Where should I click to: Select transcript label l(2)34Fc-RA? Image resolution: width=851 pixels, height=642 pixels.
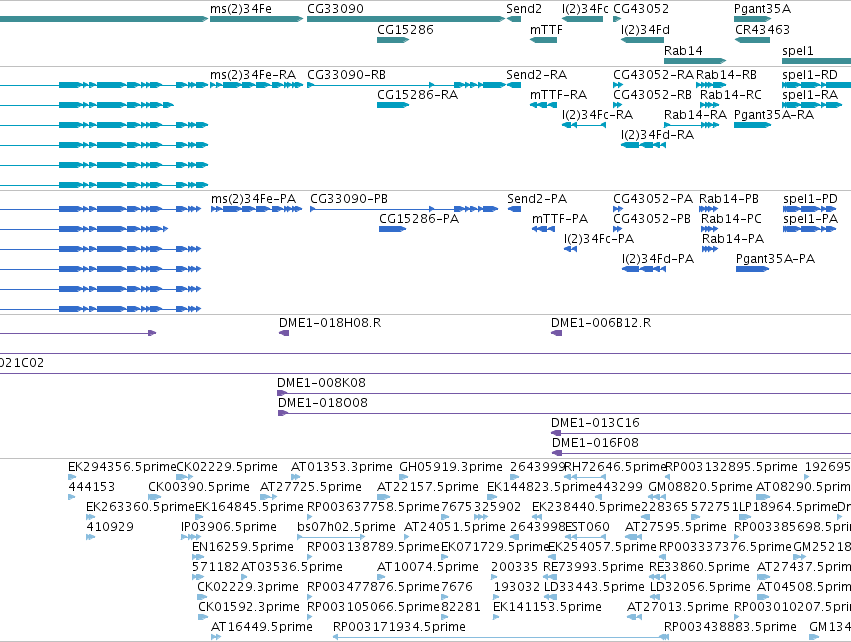[598, 115]
